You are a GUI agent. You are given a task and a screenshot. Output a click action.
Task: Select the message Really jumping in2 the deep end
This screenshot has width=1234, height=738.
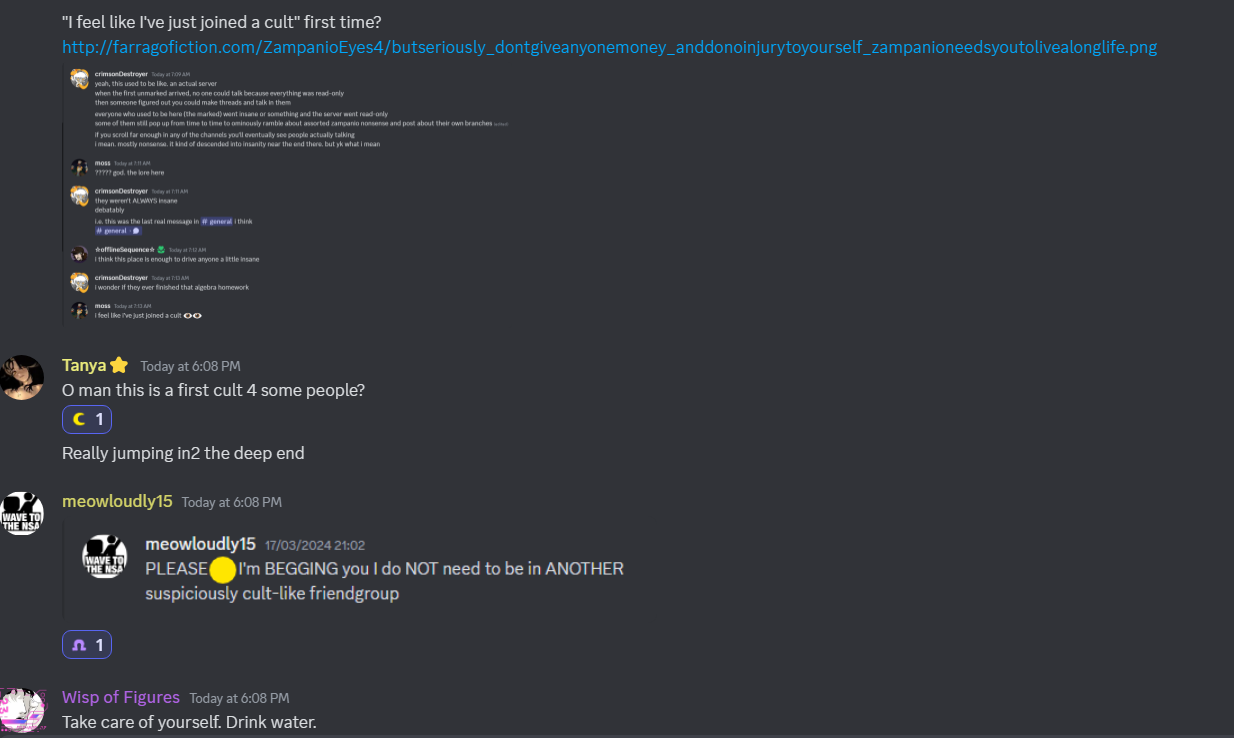point(183,453)
